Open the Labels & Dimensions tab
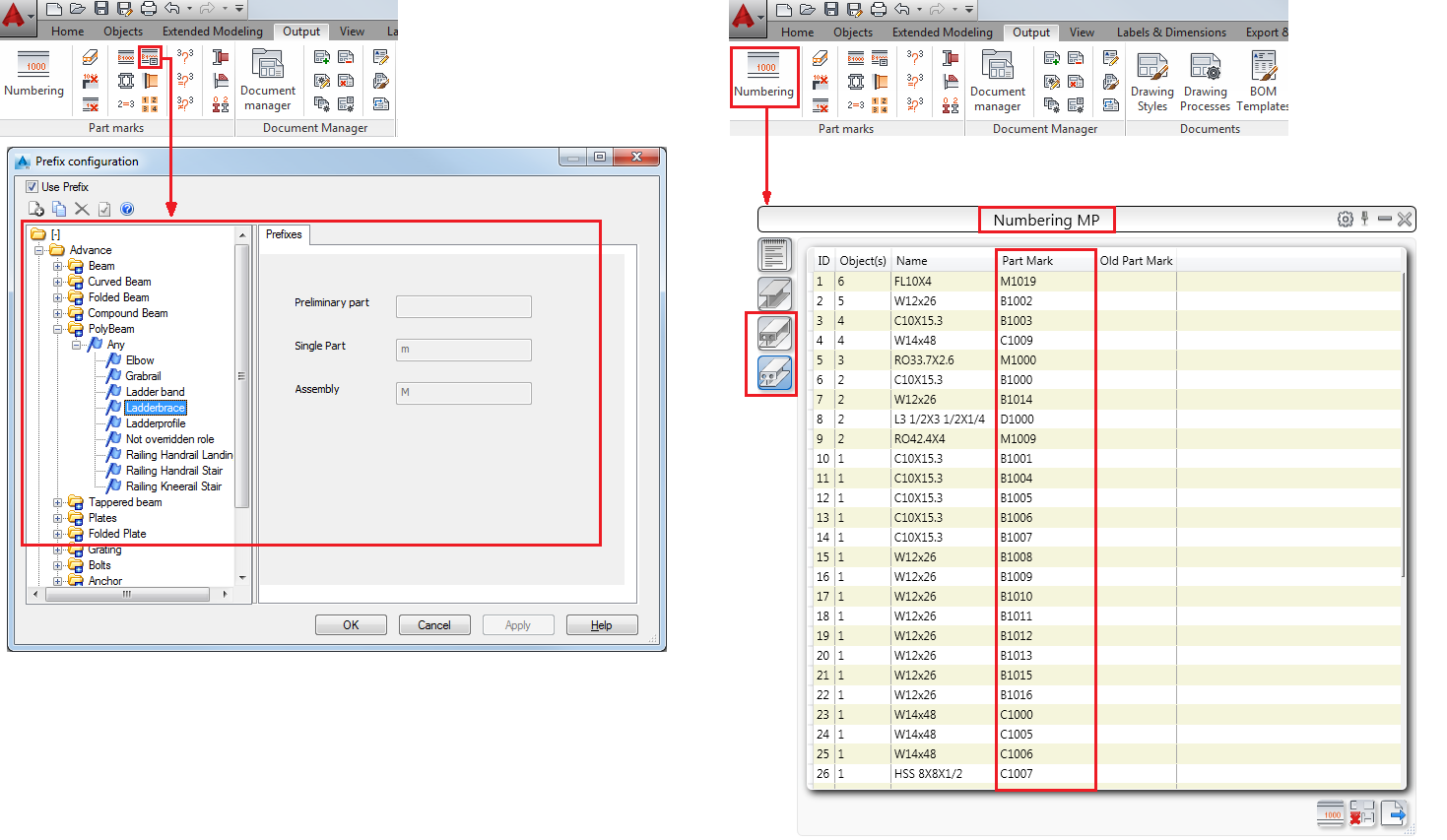The image size is (1447, 840). coord(1171,32)
